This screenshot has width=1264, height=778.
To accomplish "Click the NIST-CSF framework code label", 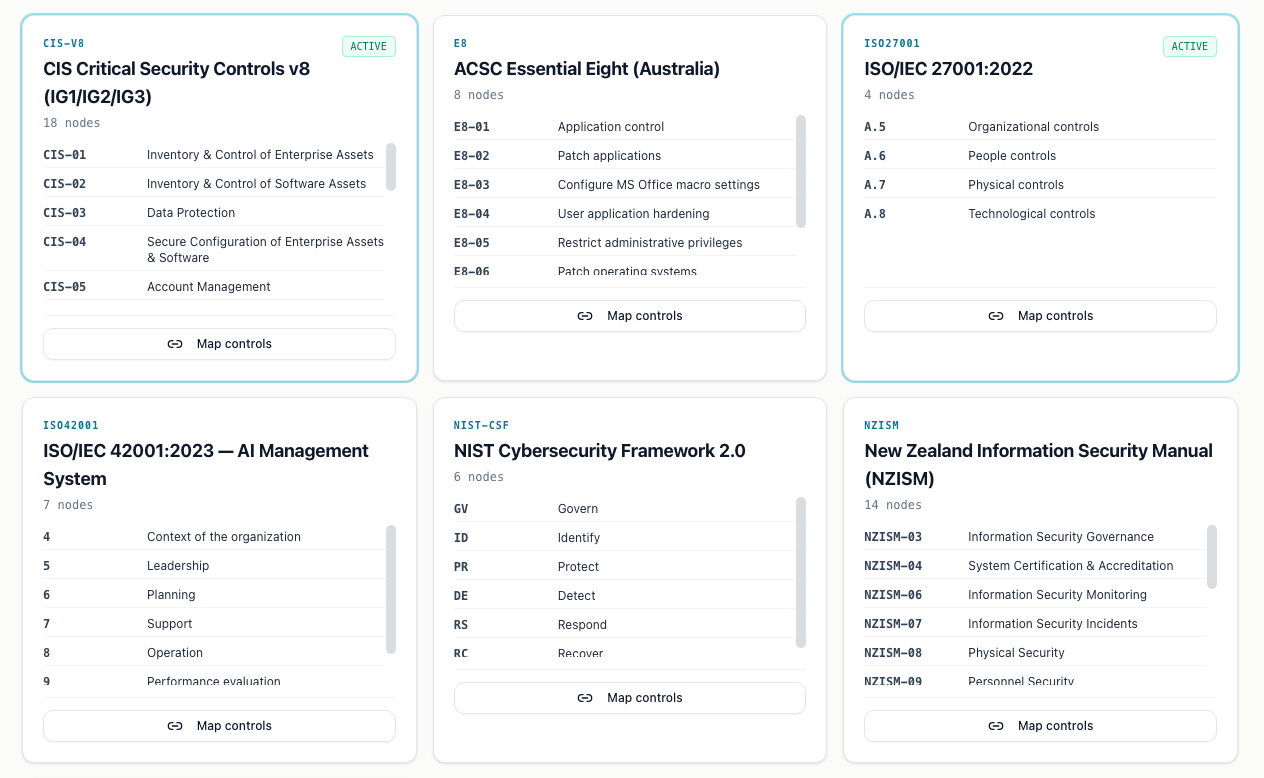I will pos(482,426).
